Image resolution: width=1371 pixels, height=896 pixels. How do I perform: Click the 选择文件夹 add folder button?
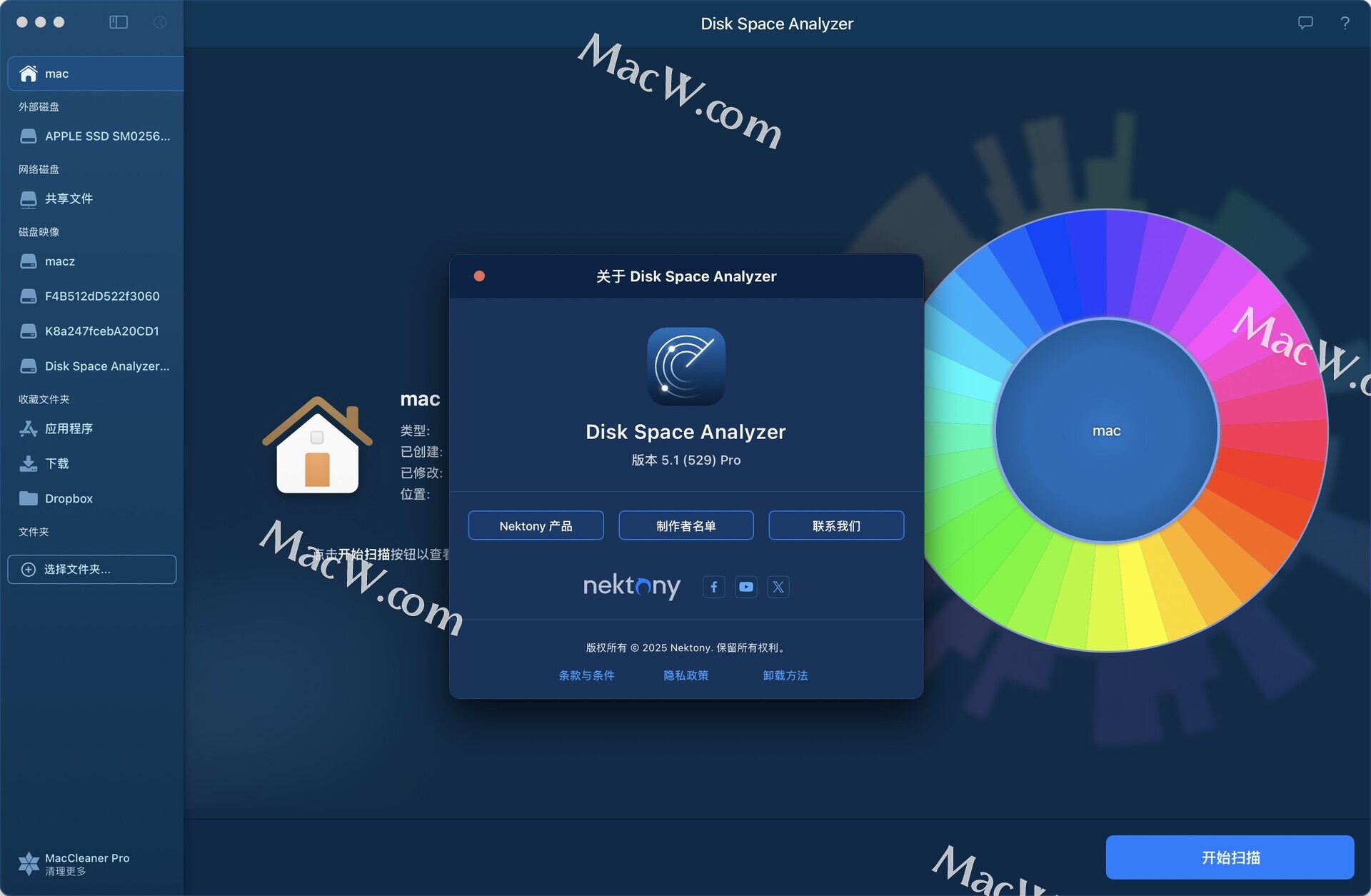tap(92, 569)
